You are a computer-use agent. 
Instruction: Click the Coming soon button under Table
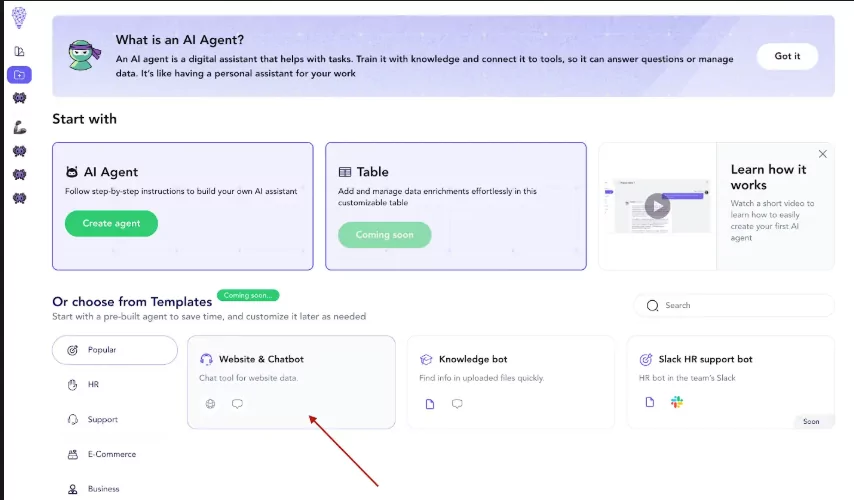click(x=385, y=235)
